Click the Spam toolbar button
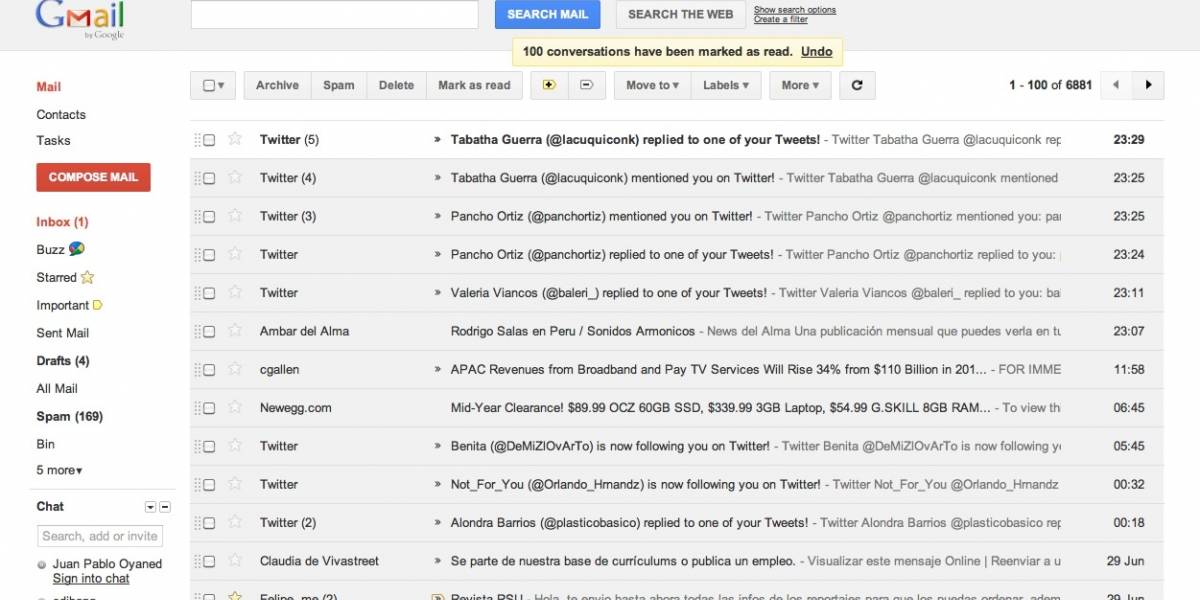The image size is (1200, 600). [339, 85]
